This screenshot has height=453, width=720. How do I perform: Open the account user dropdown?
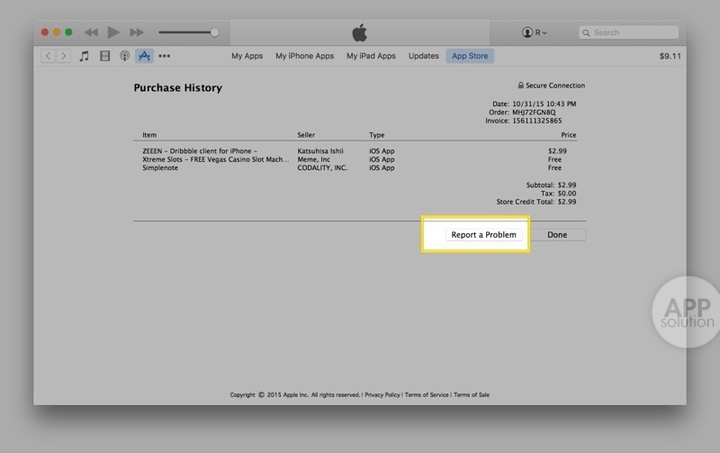pyautogui.click(x=534, y=33)
